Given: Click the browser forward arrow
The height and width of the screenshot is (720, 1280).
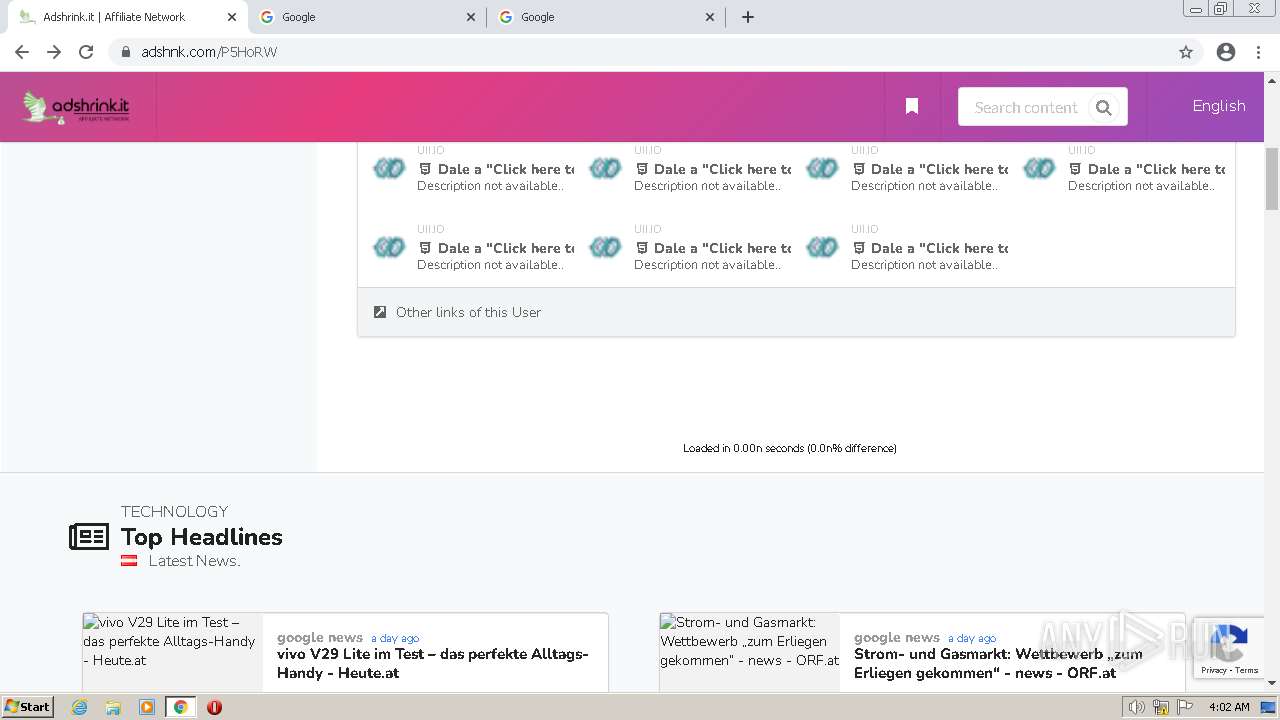Looking at the screenshot, I should 54,52.
